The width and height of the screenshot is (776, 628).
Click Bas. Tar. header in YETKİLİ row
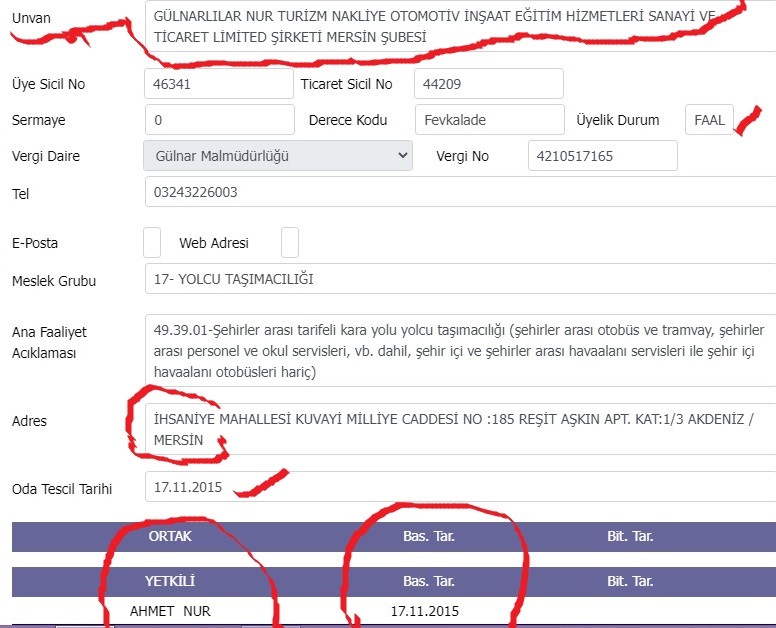[429, 581]
